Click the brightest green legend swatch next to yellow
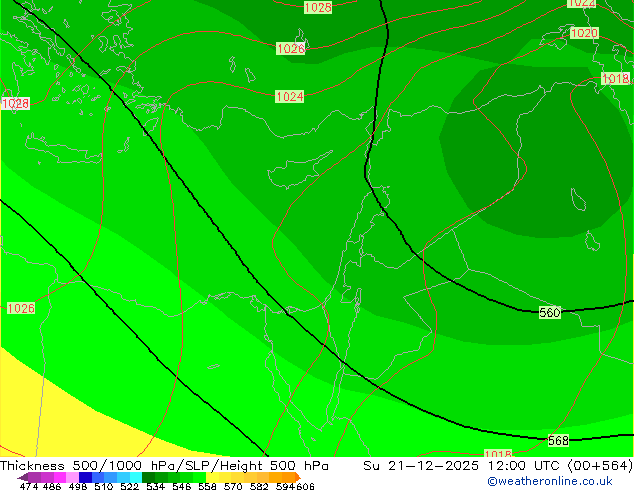Screen dimensions: 634x490 click(x=200, y=477)
